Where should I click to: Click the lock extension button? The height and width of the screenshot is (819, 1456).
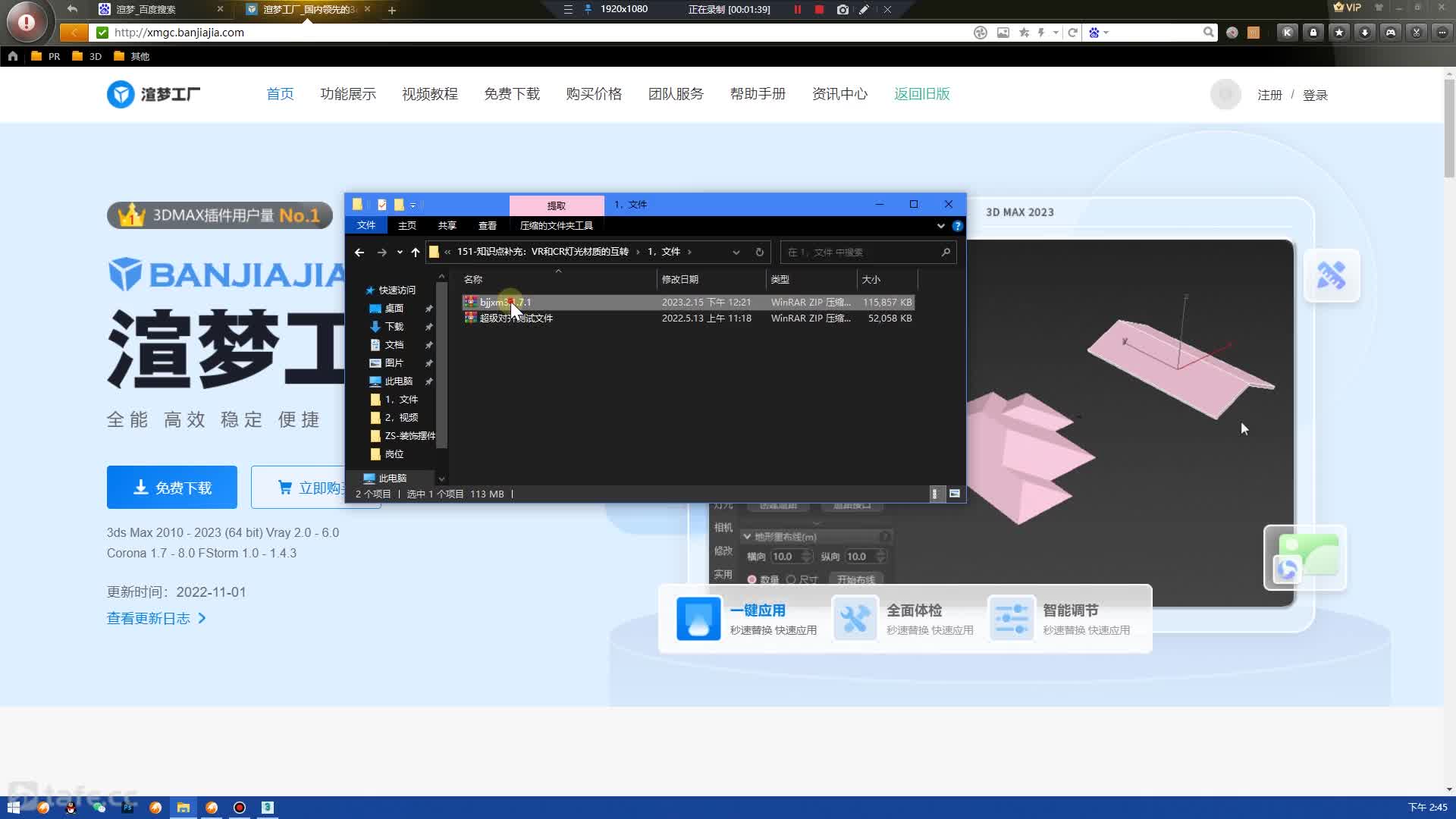click(x=1313, y=33)
